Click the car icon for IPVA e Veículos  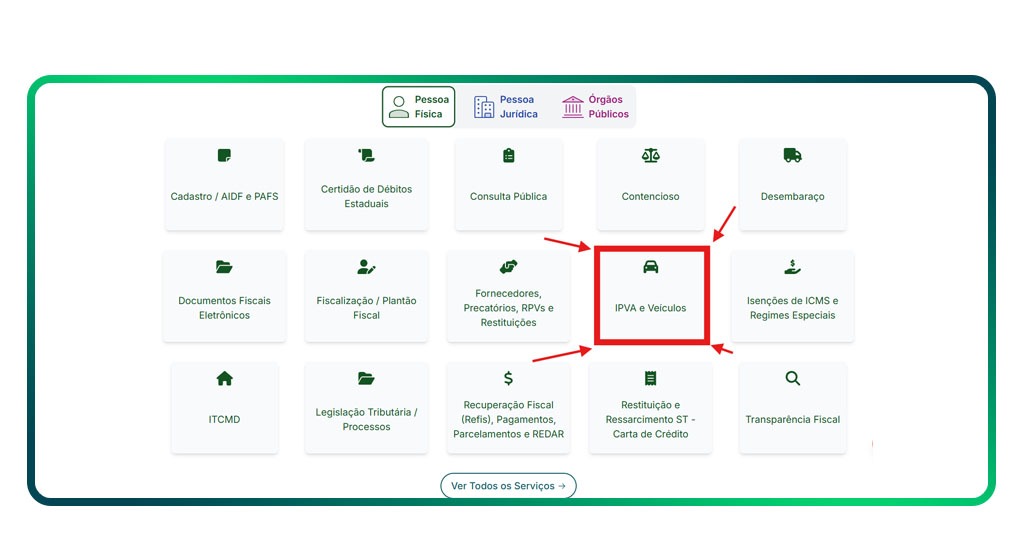(x=651, y=267)
